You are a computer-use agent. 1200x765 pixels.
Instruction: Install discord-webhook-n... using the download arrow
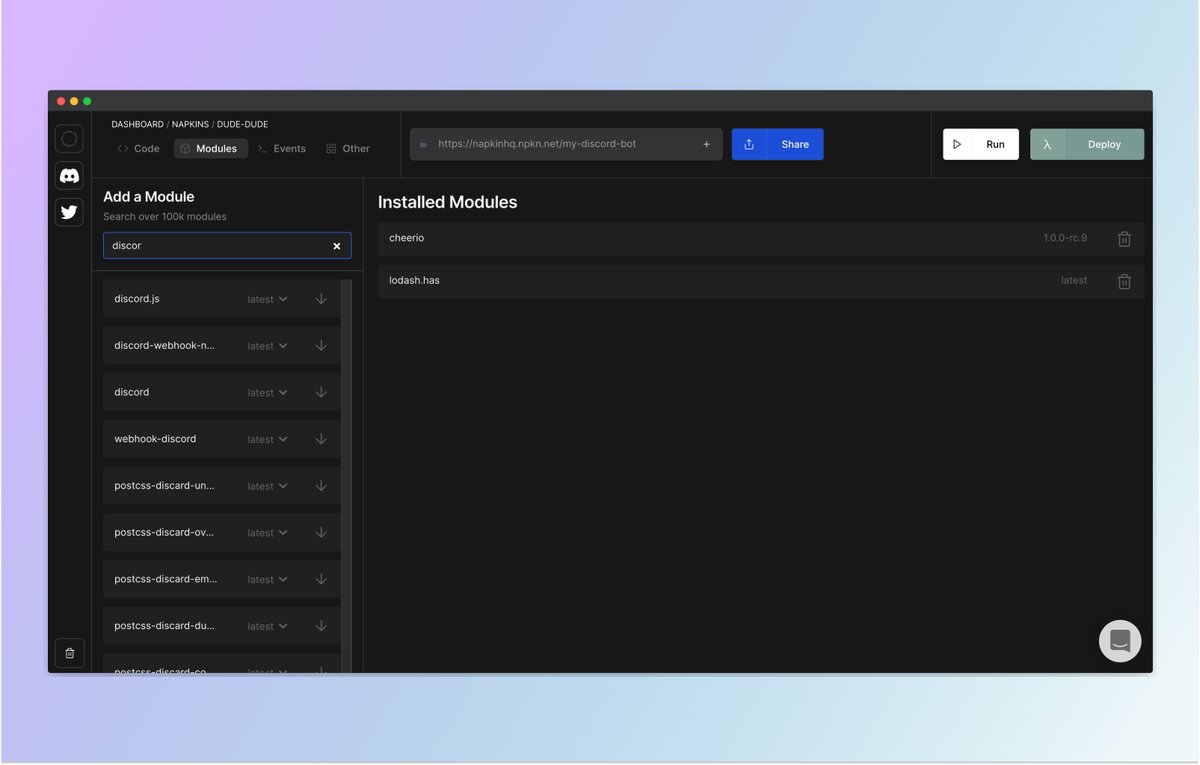click(321, 345)
